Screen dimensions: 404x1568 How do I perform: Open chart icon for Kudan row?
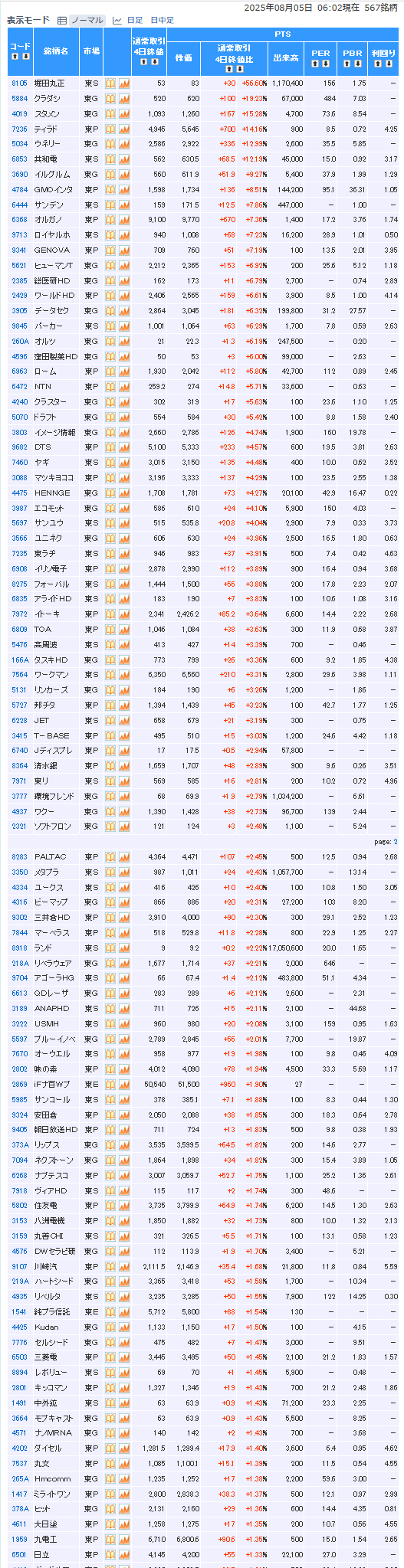tap(124, 1327)
